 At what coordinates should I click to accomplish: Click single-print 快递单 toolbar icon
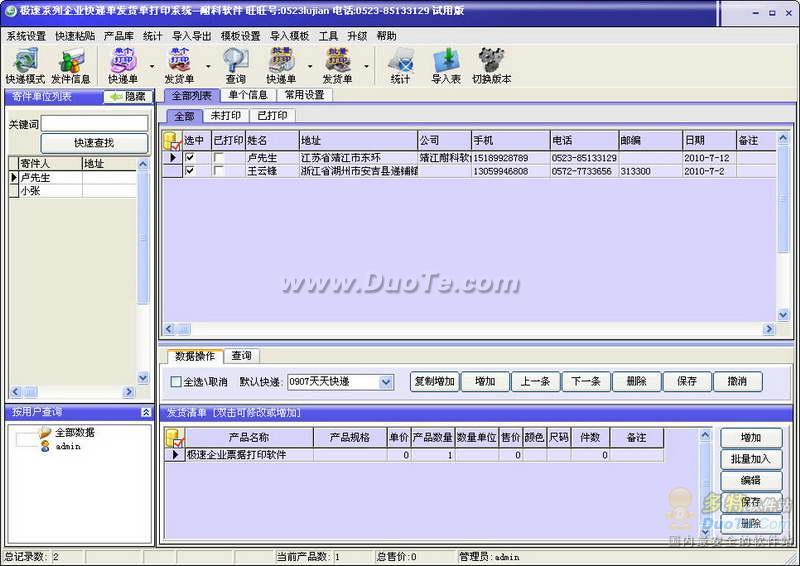point(123,65)
